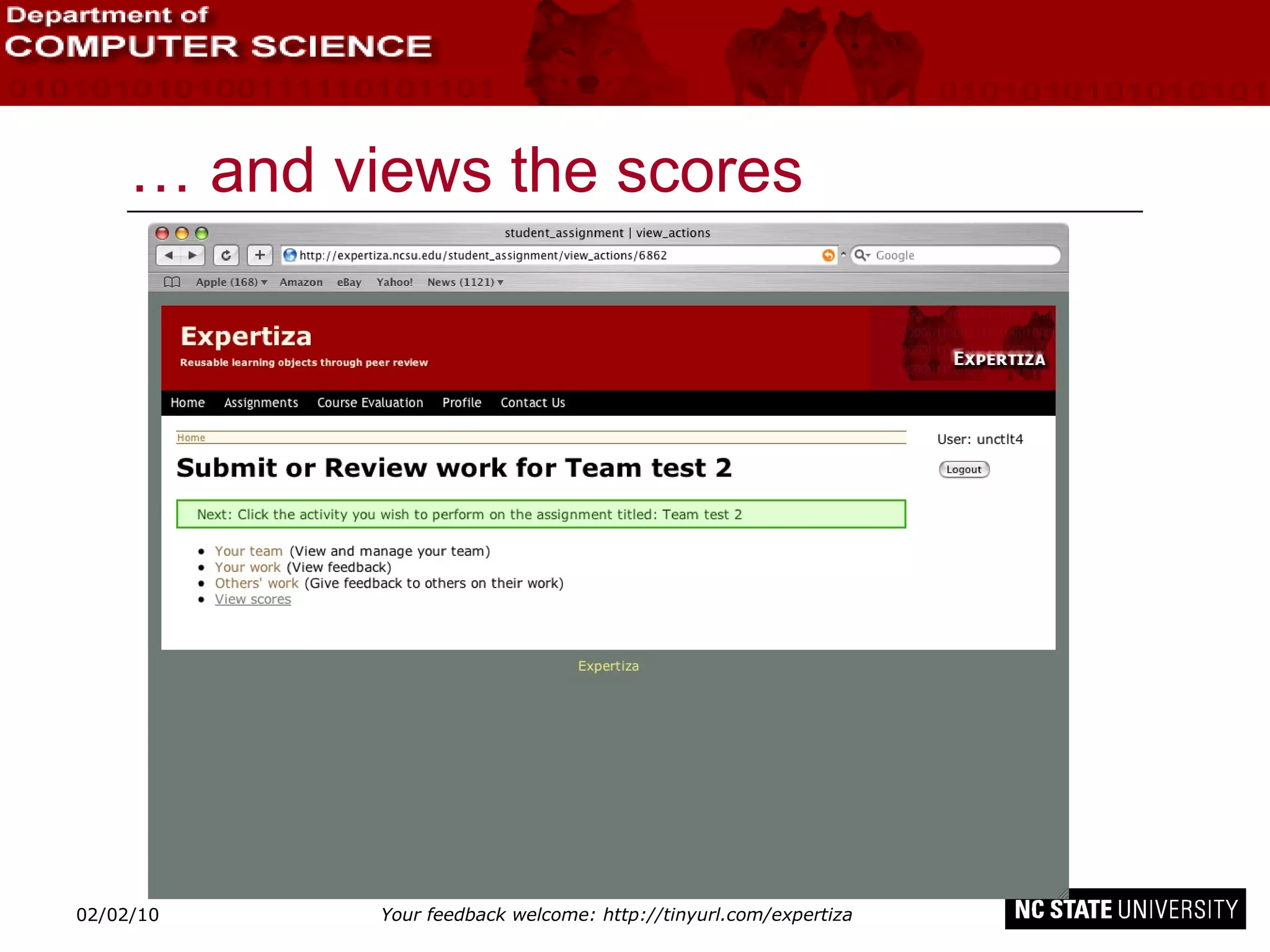Image resolution: width=1270 pixels, height=952 pixels.
Task: Open Contact Us in the navigation bar
Action: click(x=533, y=403)
